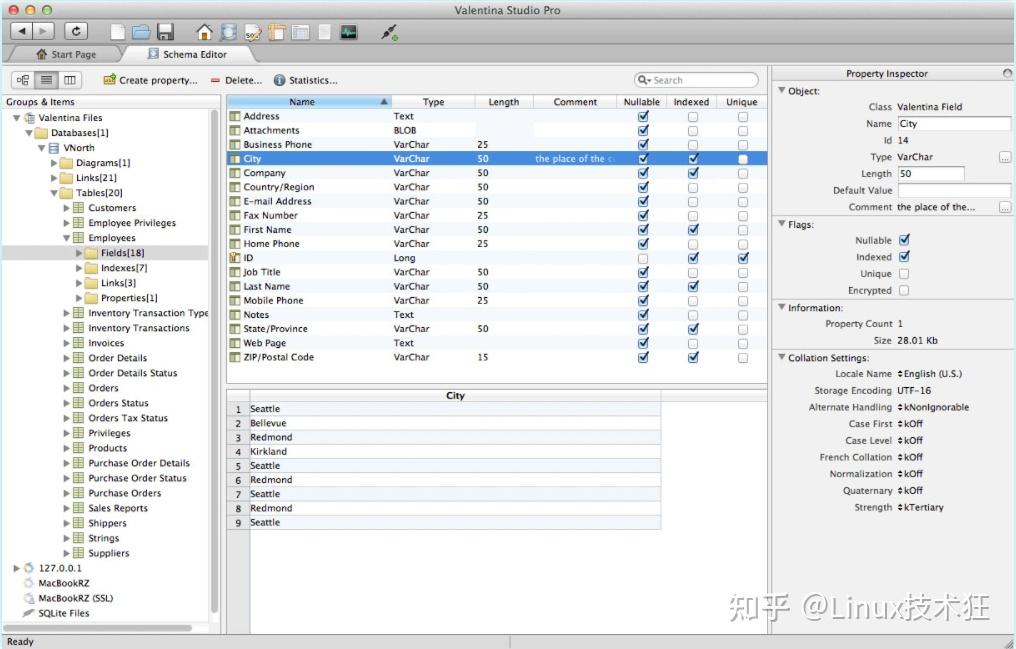Click the refresh toolbar button
1016x649 pixels.
click(x=76, y=31)
